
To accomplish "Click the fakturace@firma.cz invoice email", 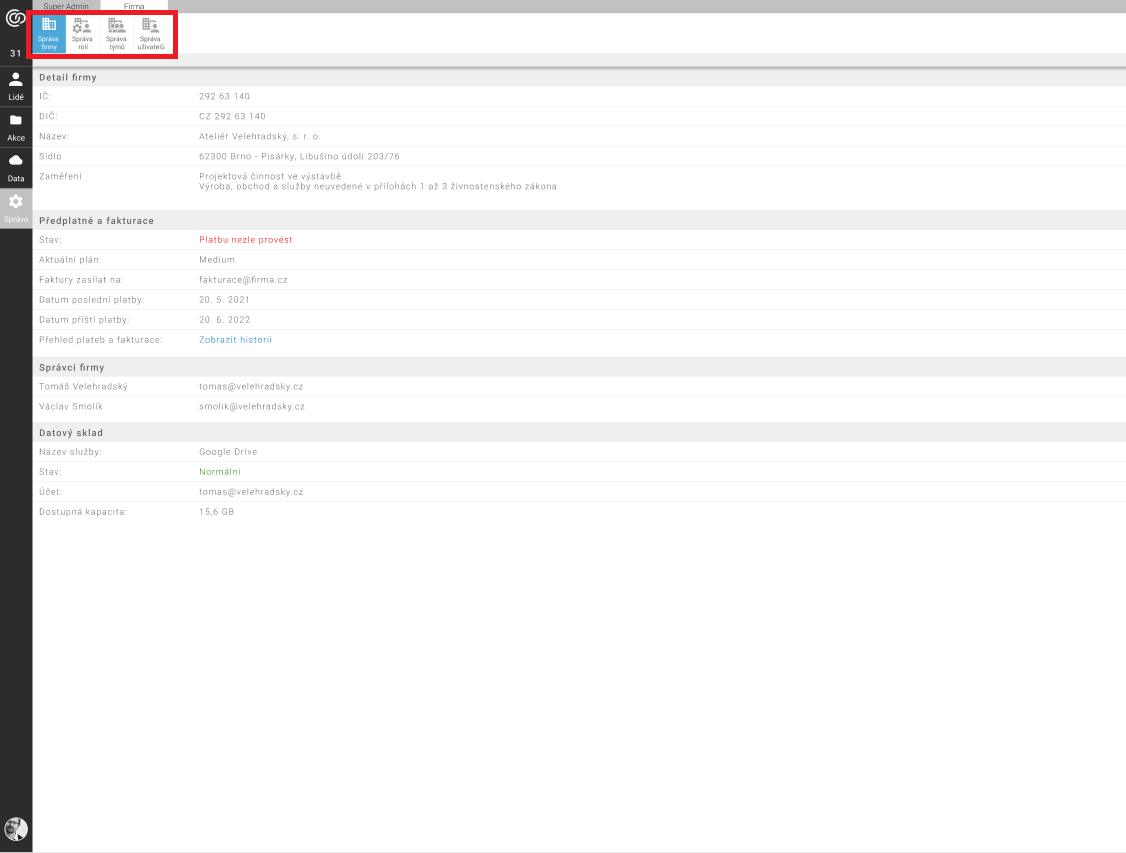I will 243,280.
